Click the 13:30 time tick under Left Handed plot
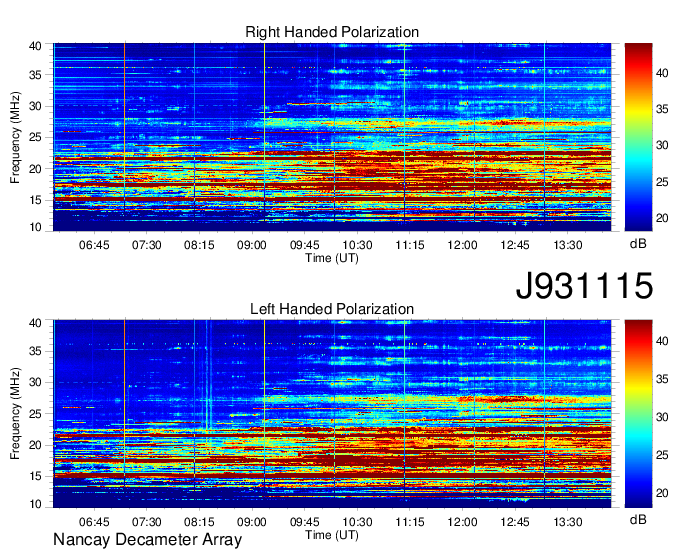 [568, 522]
